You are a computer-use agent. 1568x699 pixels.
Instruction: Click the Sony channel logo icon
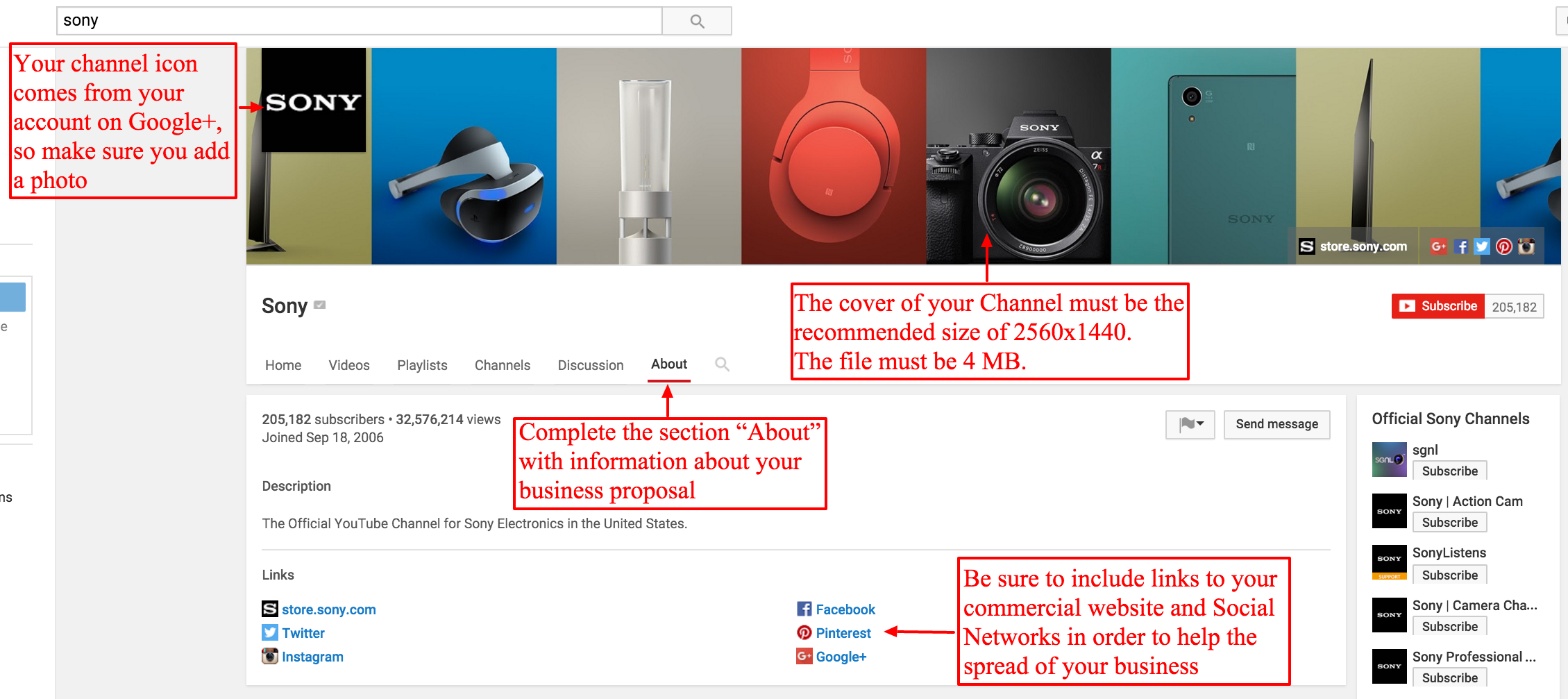(314, 101)
